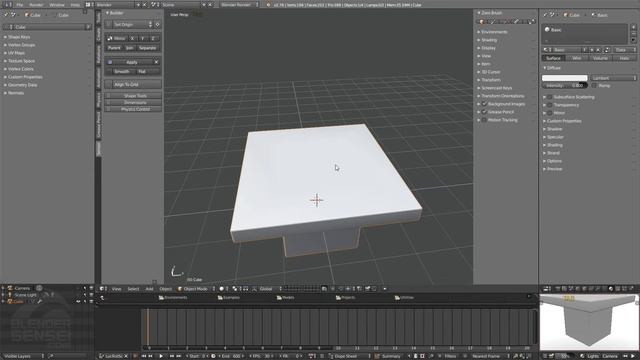
Task: Expand the Specular panel
Action: [555, 137]
